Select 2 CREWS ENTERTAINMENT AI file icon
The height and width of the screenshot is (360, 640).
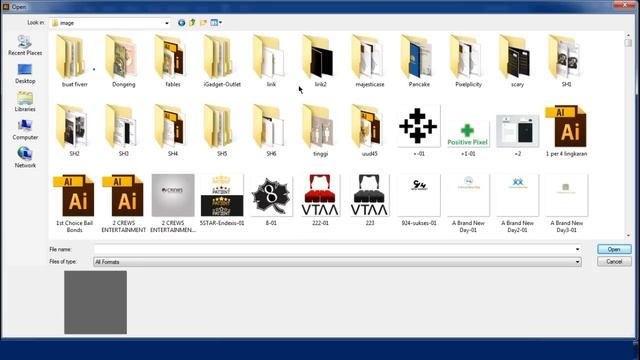coord(124,203)
